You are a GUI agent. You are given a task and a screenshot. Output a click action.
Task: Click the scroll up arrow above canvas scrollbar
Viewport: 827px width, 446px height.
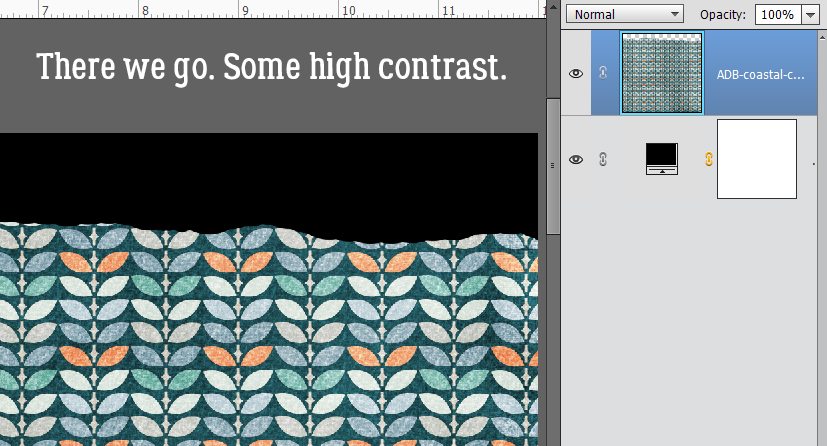[x=553, y=7]
